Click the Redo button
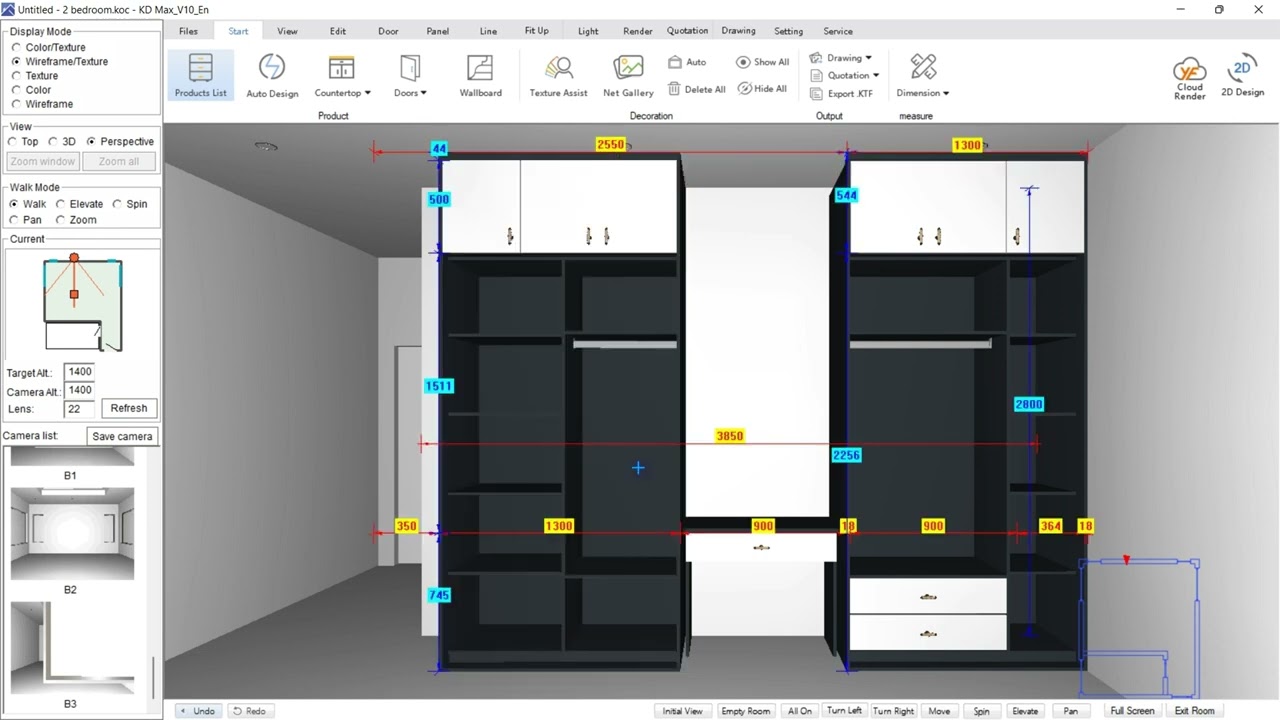This screenshot has width=1280, height=720. tap(249, 711)
